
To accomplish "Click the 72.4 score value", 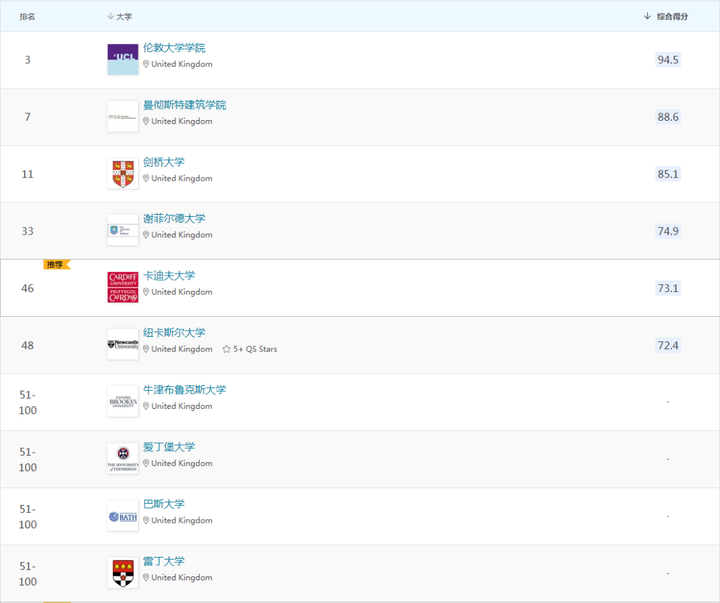I will (668, 345).
